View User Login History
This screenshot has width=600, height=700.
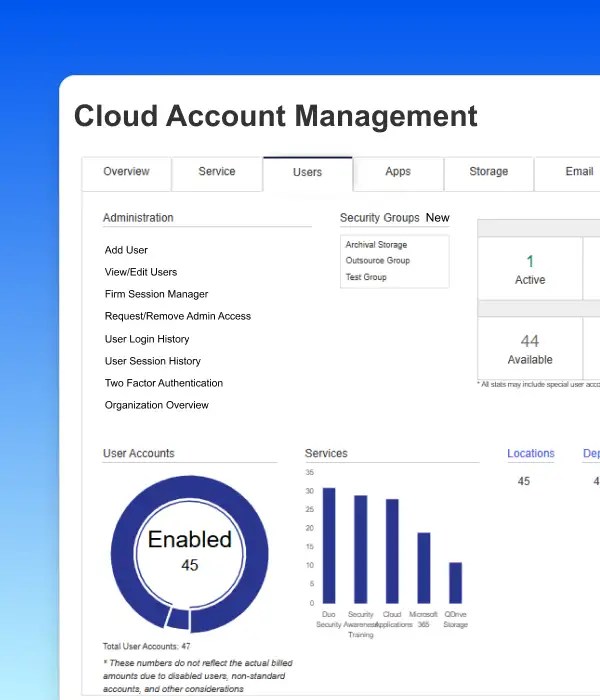[147, 339]
